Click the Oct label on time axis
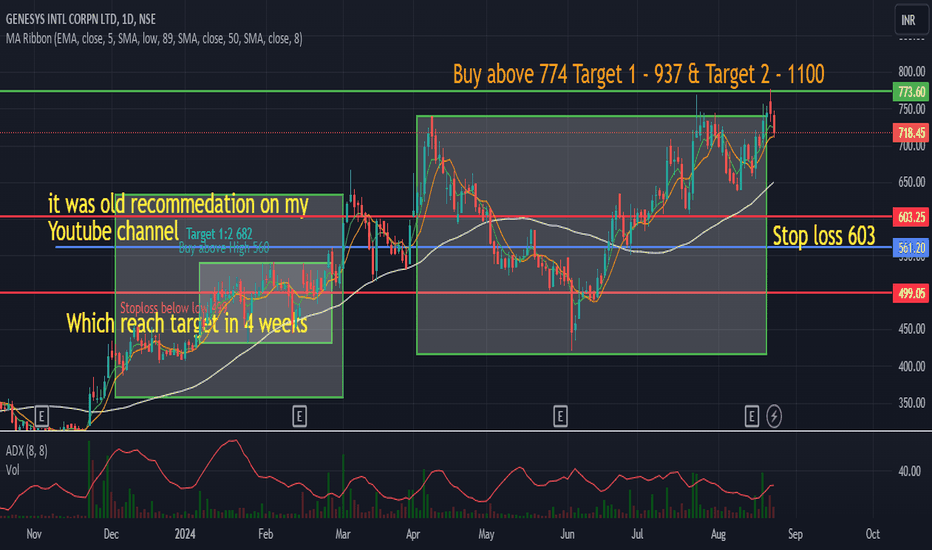This screenshot has width=932, height=550. (x=873, y=534)
